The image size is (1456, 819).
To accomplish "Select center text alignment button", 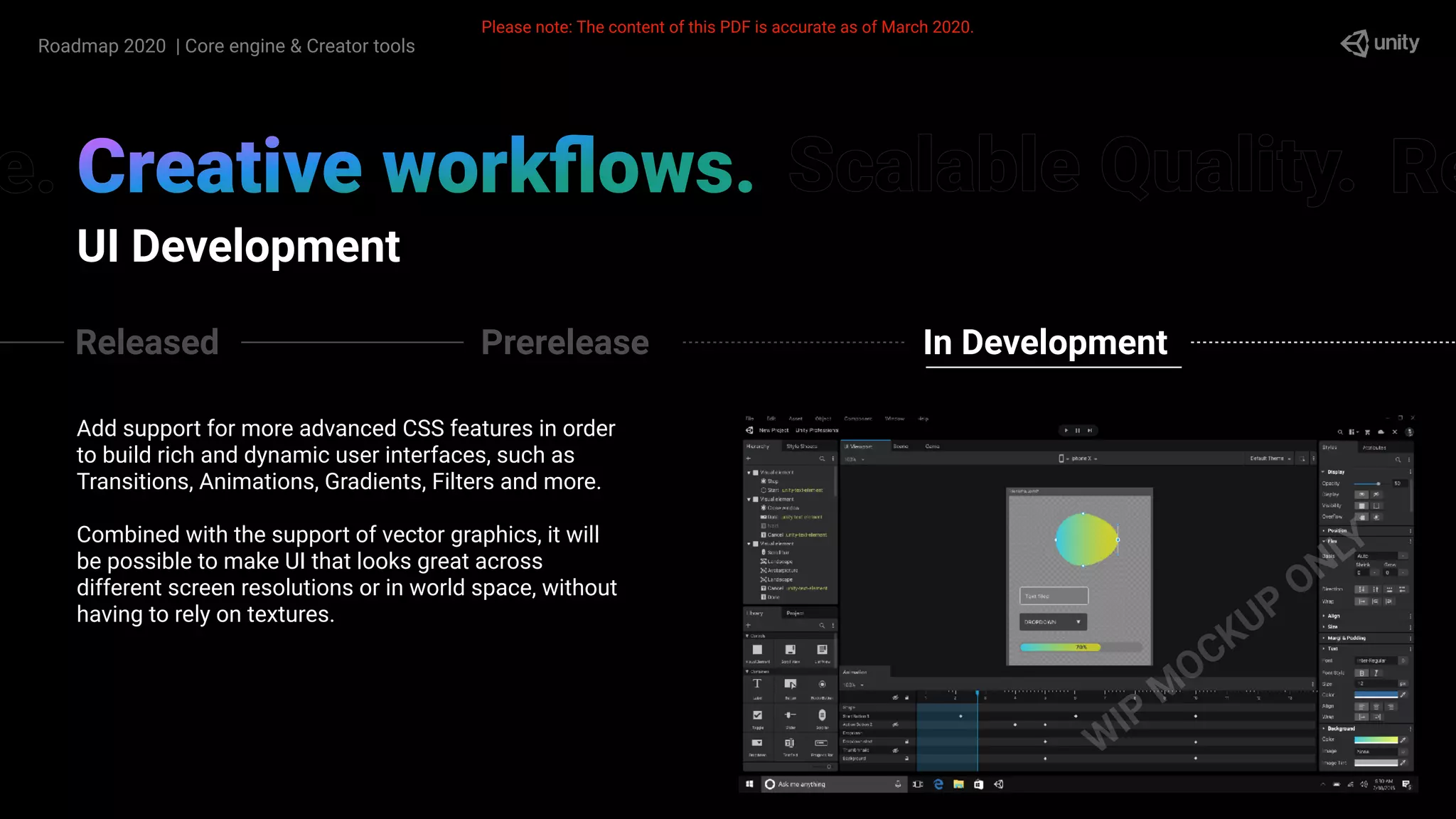I will (1376, 707).
